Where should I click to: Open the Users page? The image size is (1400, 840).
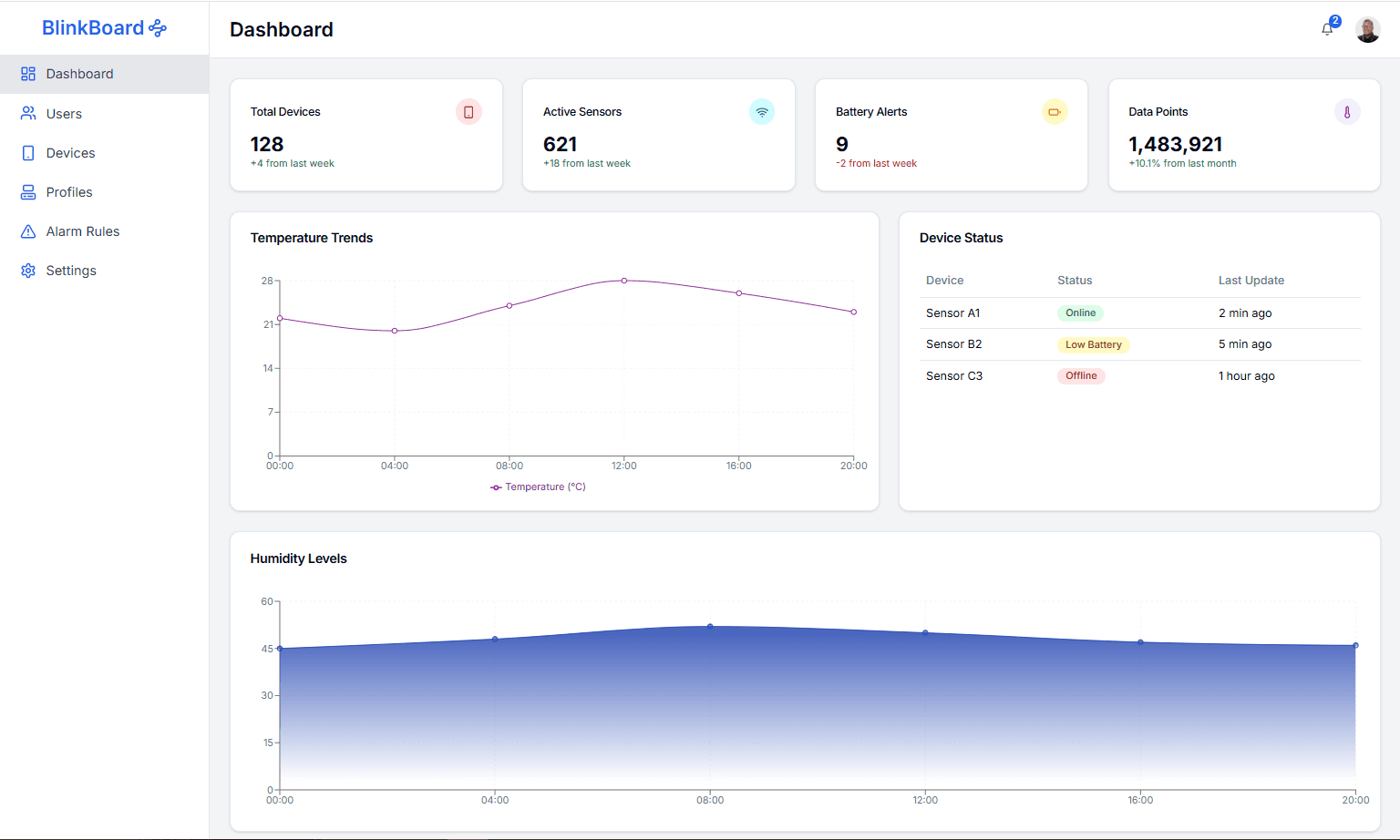click(x=104, y=114)
